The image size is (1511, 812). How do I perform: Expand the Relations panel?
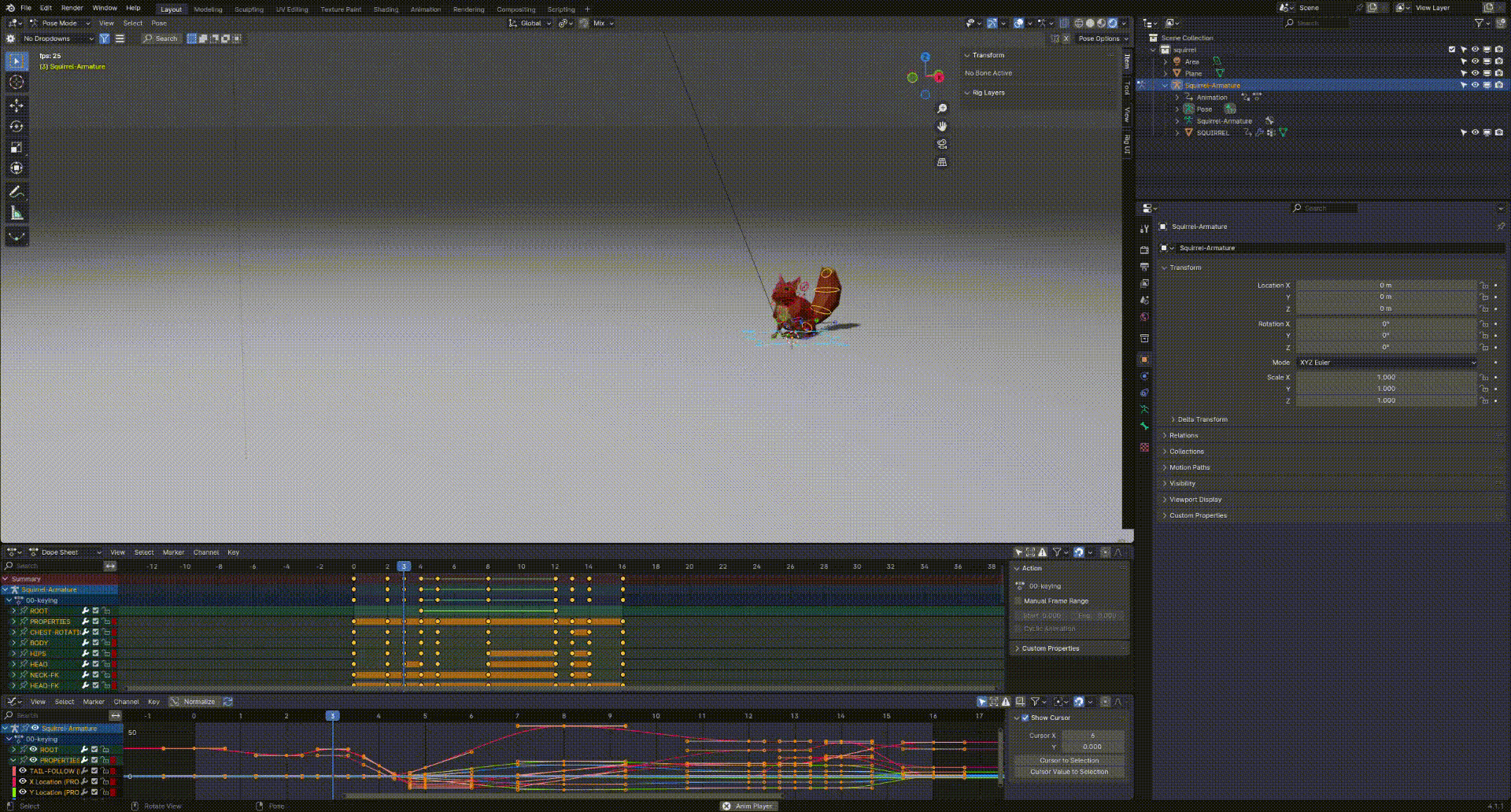(x=1183, y=435)
